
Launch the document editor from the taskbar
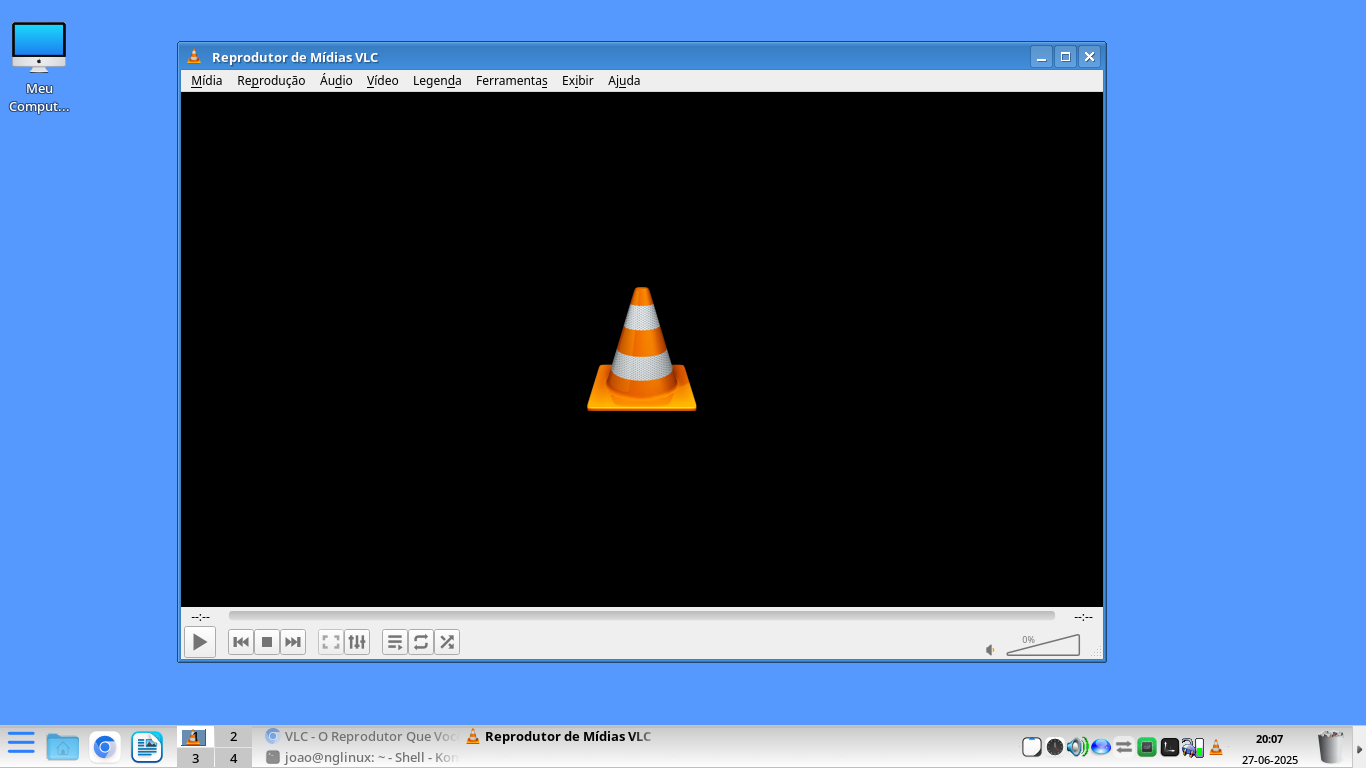point(147,746)
